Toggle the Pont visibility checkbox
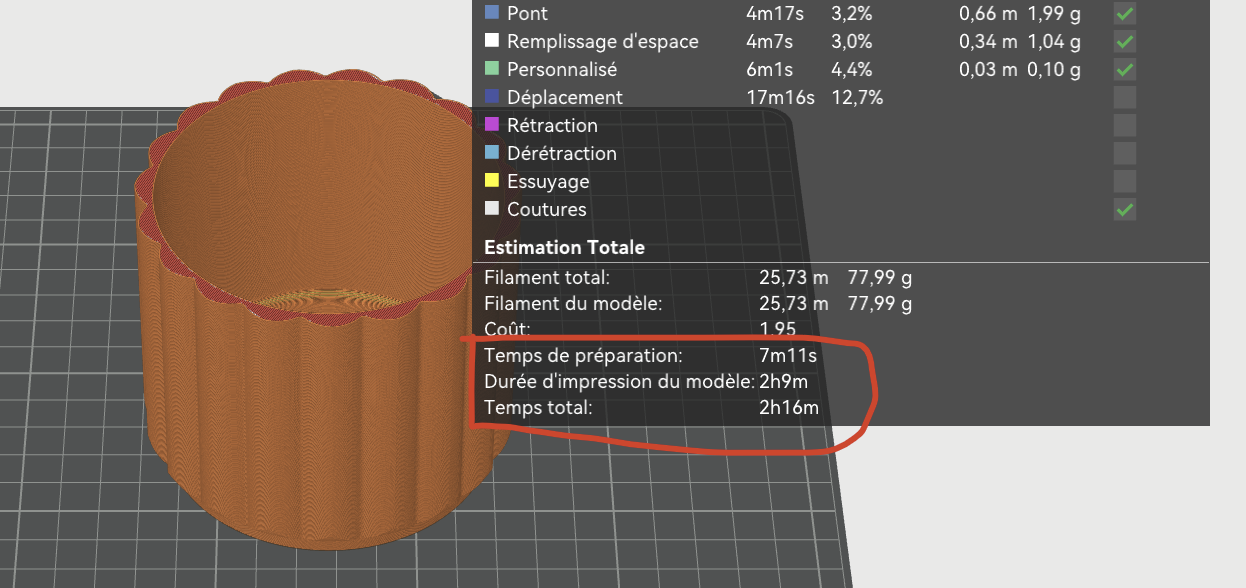1246x588 pixels. click(1125, 14)
